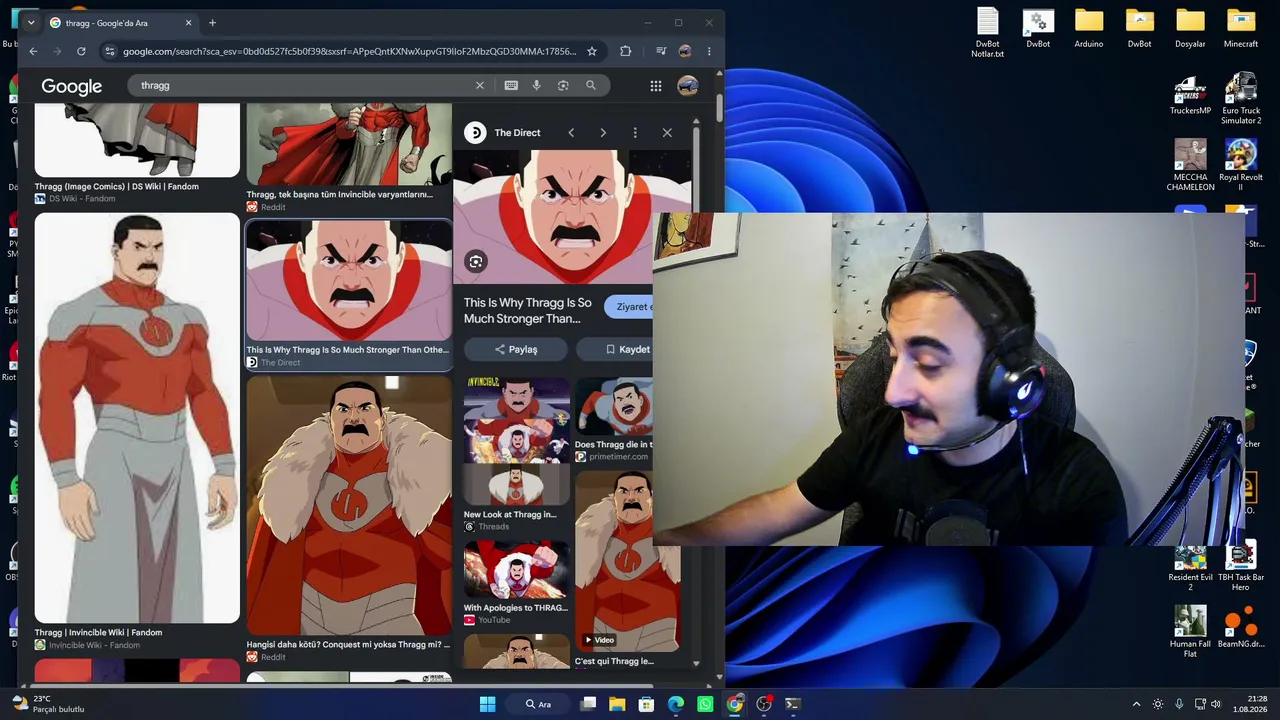Expand hidden system tray icons chevron
The height and width of the screenshot is (720, 1280).
pyautogui.click(x=1136, y=704)
